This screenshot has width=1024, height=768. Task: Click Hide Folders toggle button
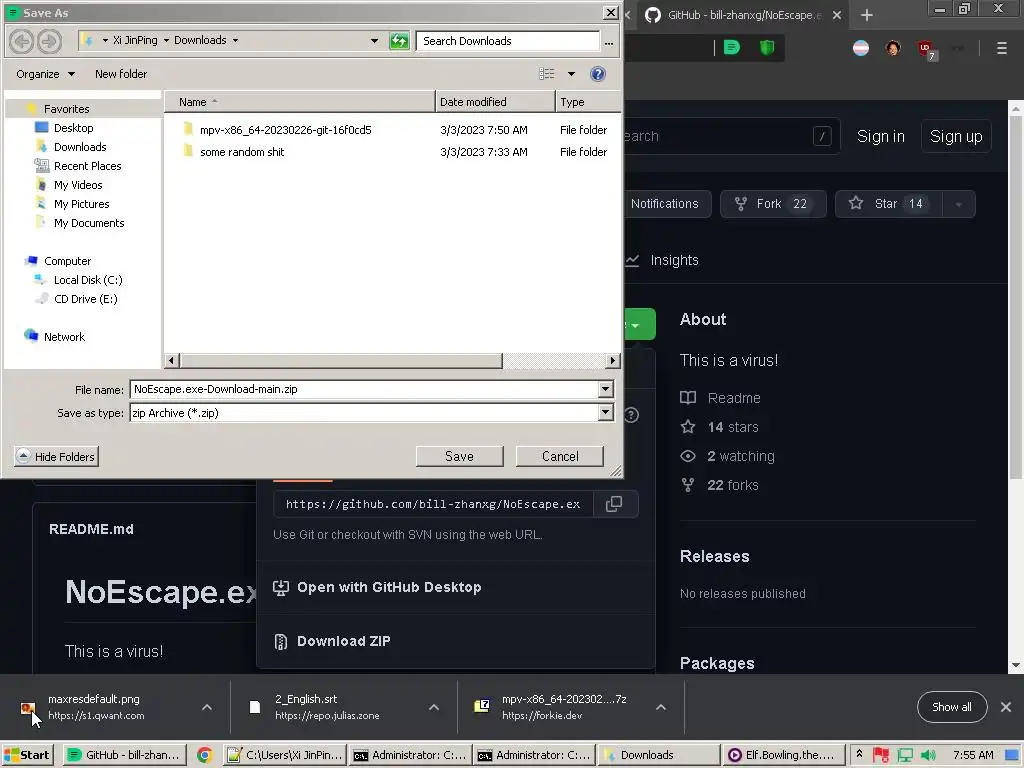click(56, 456)
